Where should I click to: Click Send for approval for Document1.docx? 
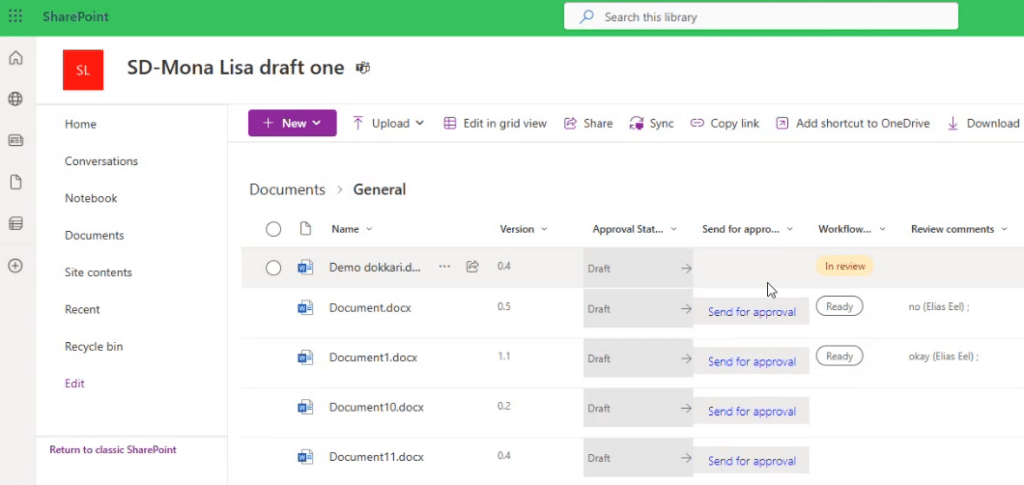point(752,362)
